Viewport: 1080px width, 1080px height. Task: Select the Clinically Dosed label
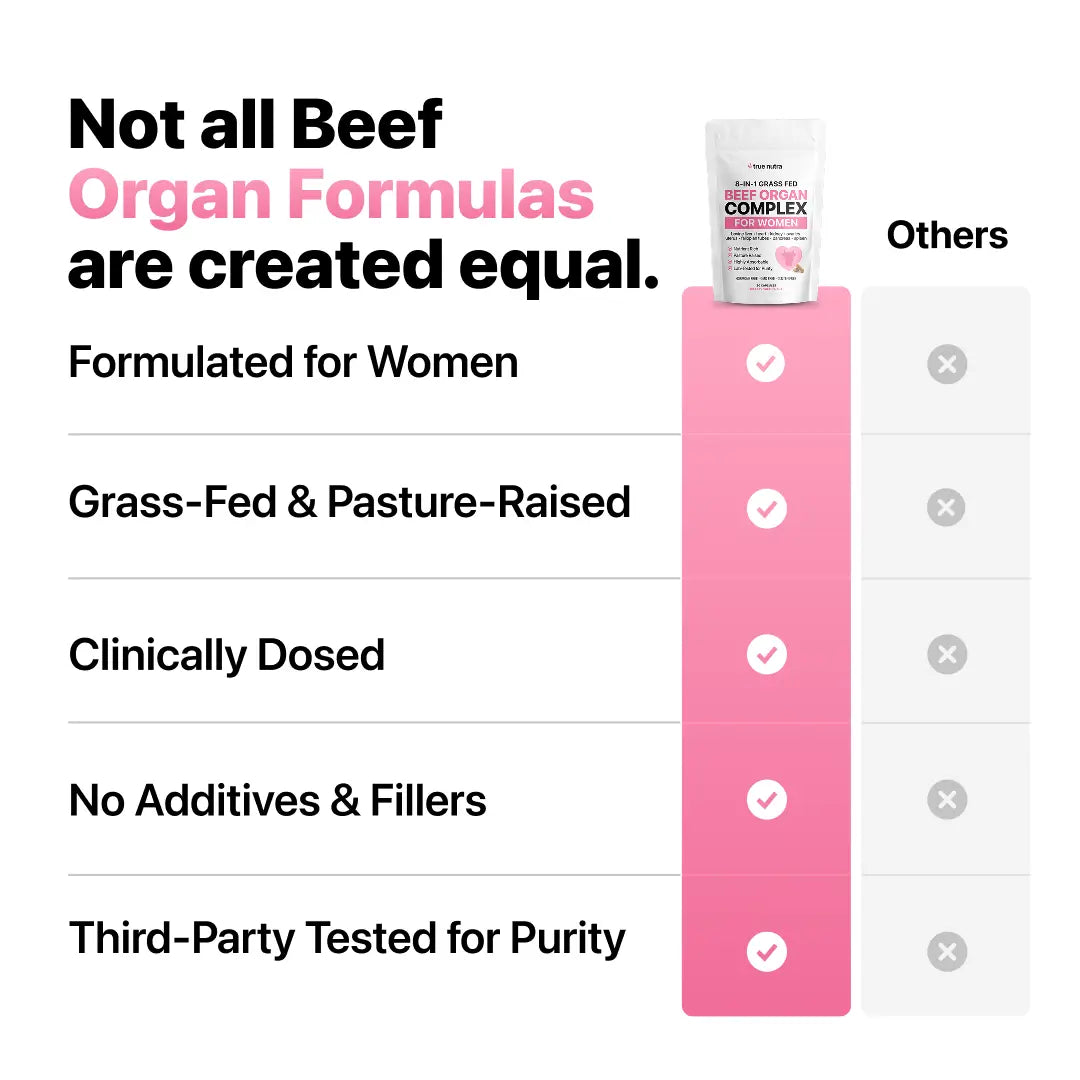(227, 655)
